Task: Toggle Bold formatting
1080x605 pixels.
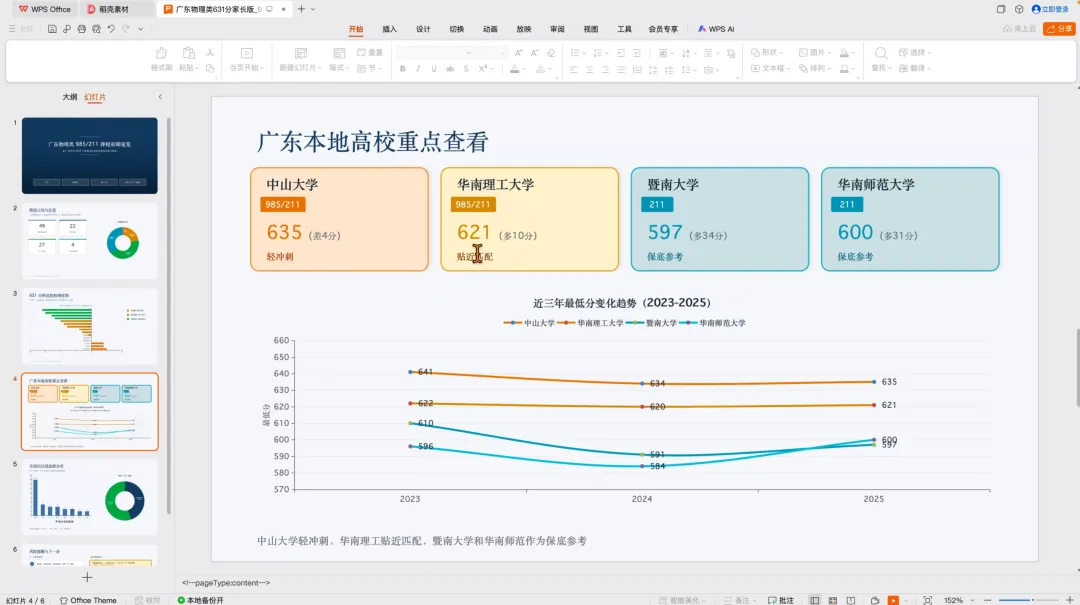Action: [403, 69]
